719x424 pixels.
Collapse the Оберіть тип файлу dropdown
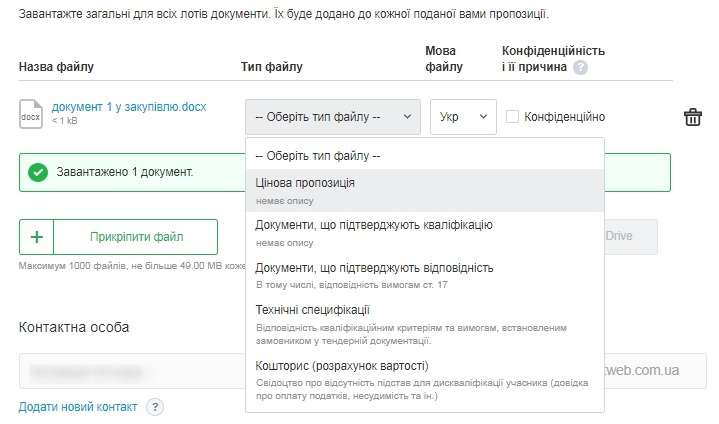pos(332,117)
